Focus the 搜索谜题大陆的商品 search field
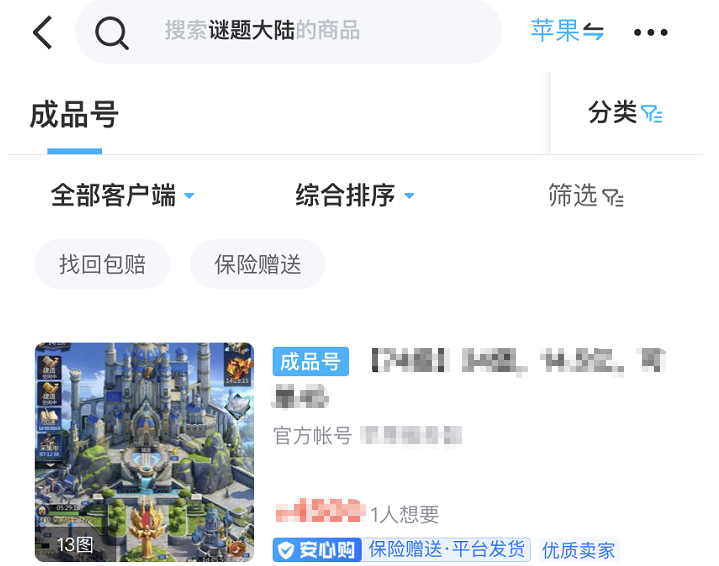This screenshot has width=719, height=566. [288, 31]
